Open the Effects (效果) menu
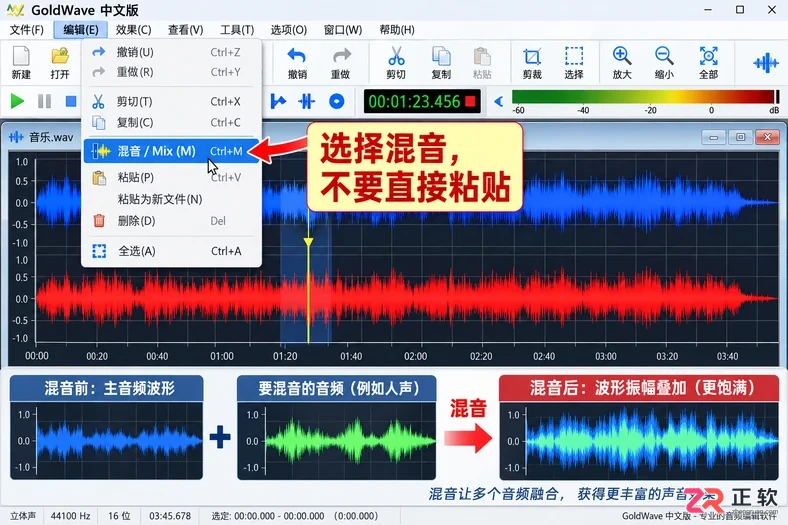Screen dimensions: 788x525 tap(133, 30)
